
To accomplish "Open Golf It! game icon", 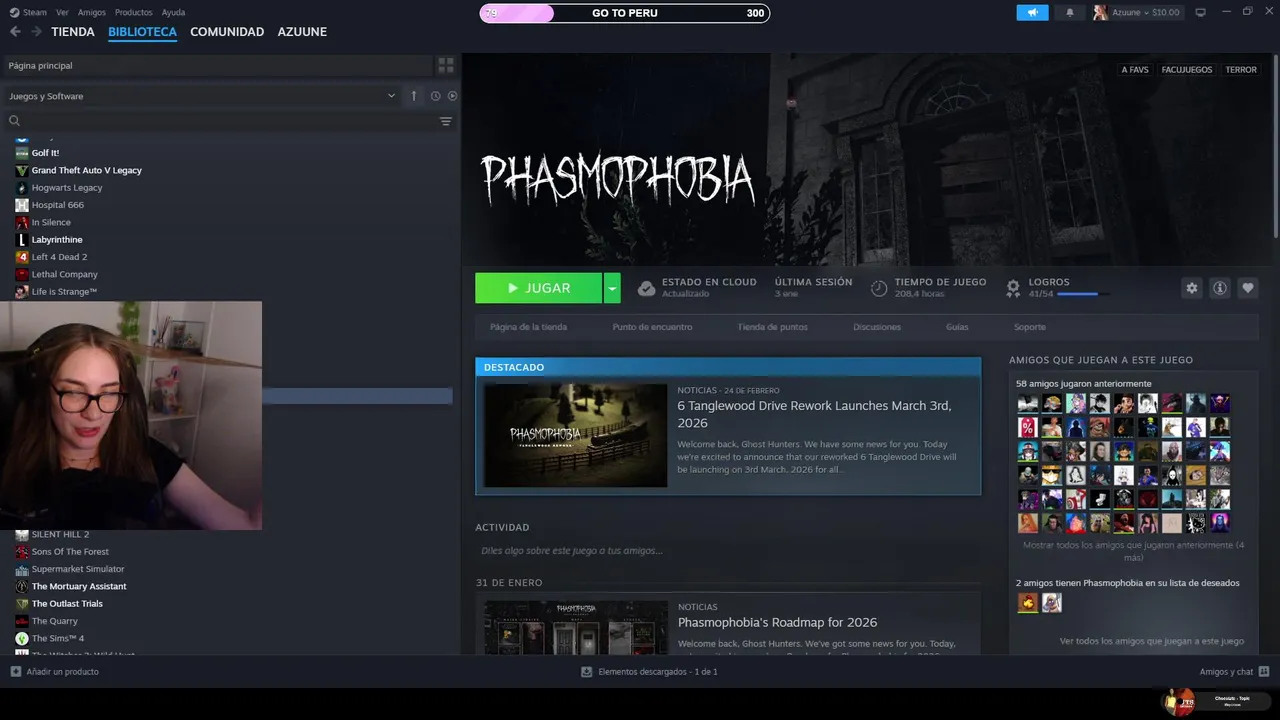I will click(22, 153).
